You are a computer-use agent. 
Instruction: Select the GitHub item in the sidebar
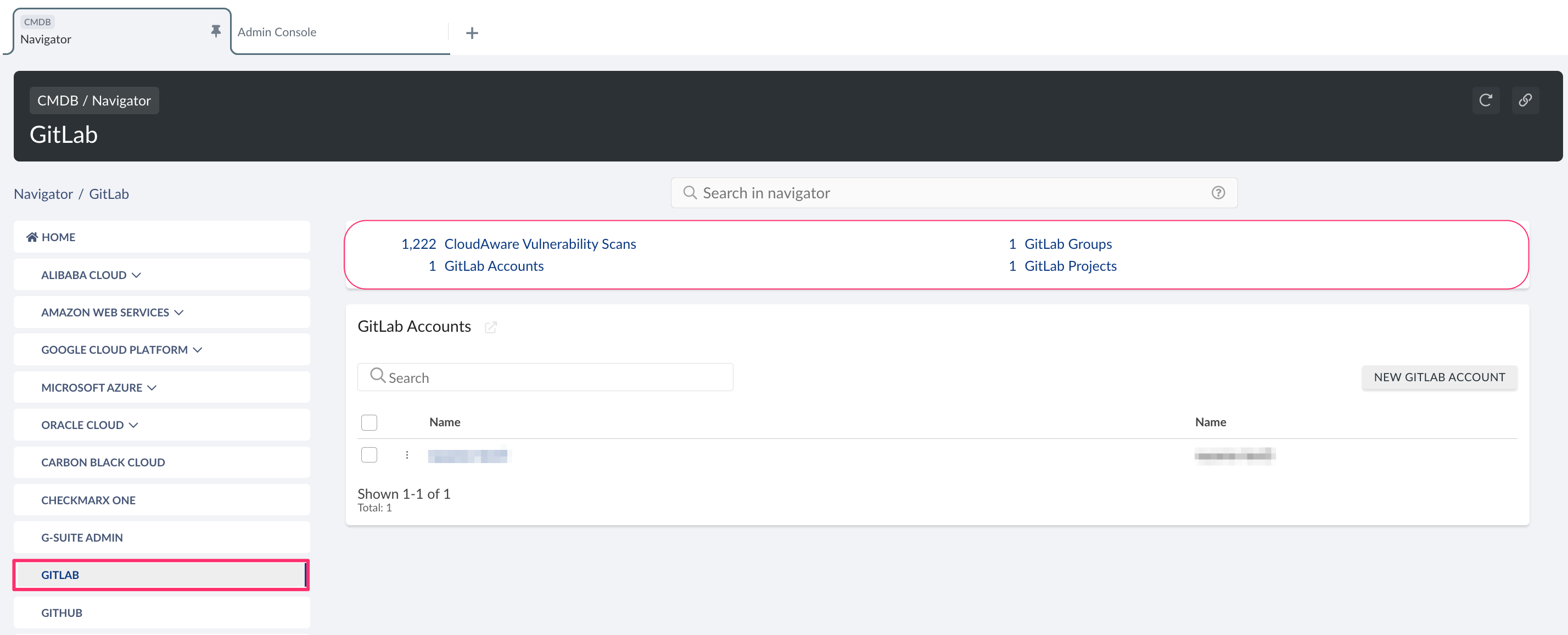61,612
